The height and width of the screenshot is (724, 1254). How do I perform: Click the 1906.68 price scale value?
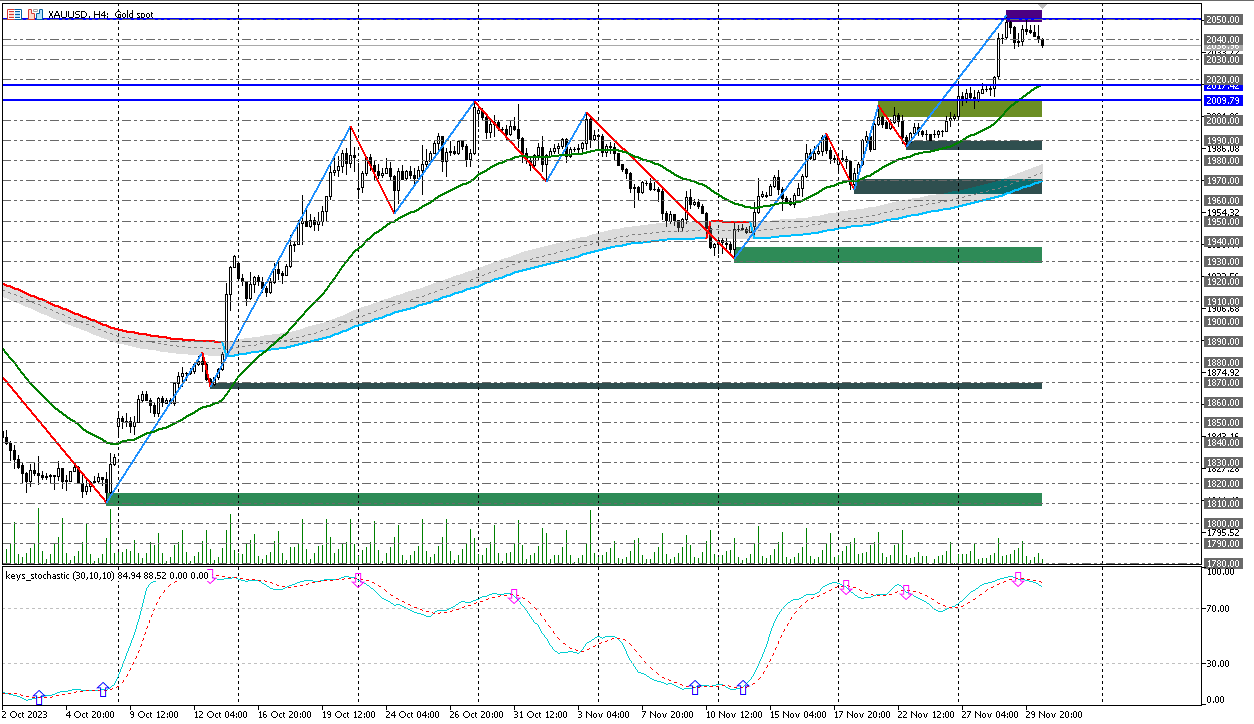click(1223, 309)
